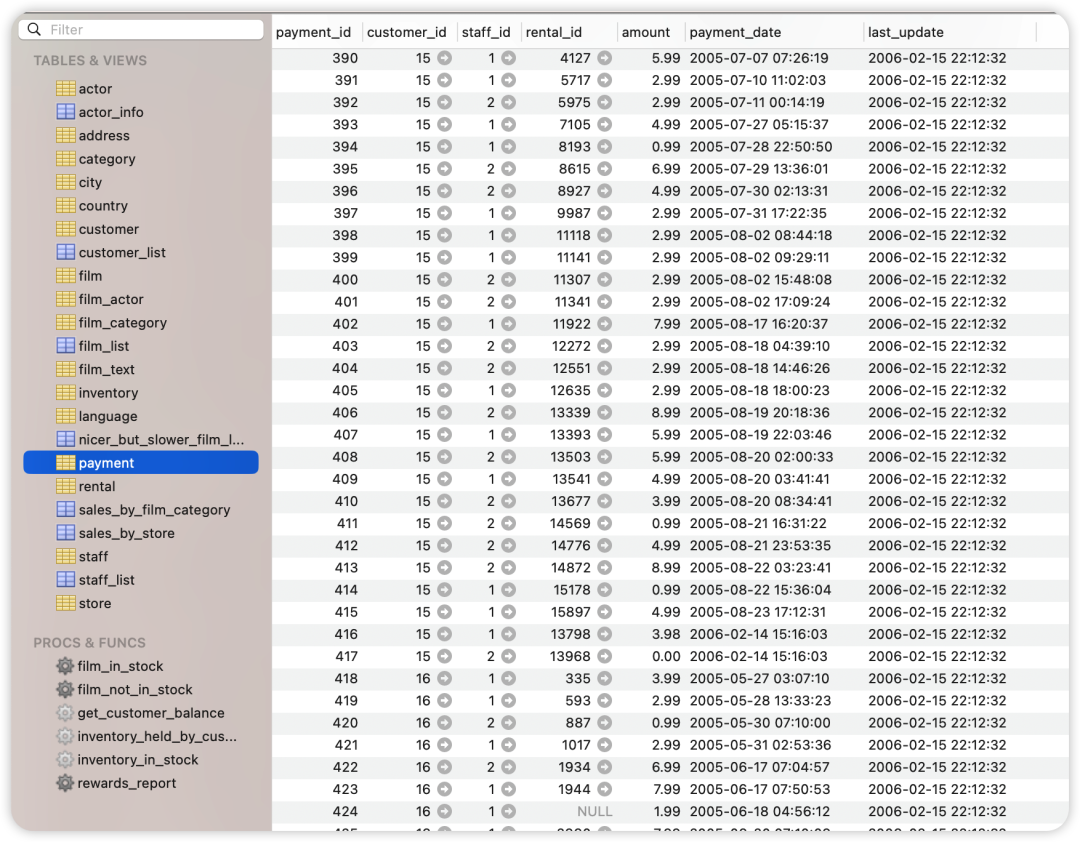Click the film_in_stock procedure gear icon
This screenshot has width=1080, height=842.
(65, 666)
